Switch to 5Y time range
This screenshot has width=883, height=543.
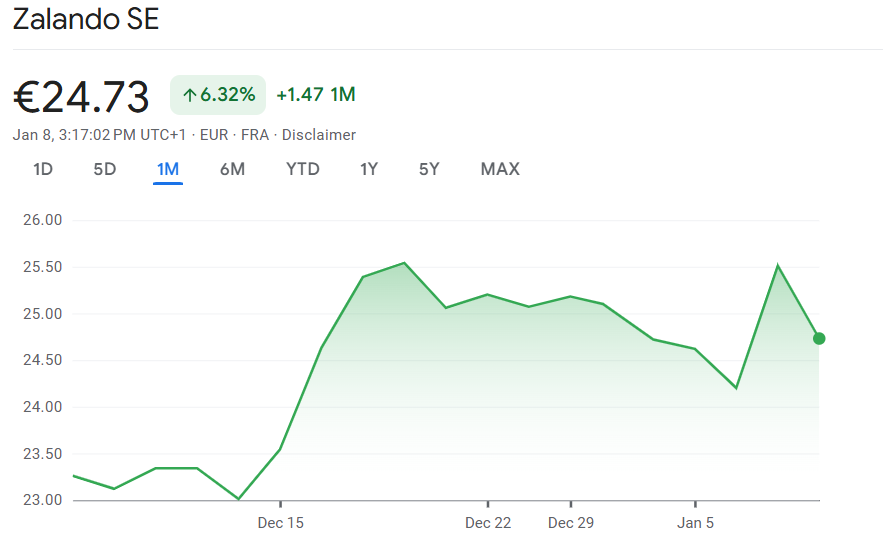(429, 169)
